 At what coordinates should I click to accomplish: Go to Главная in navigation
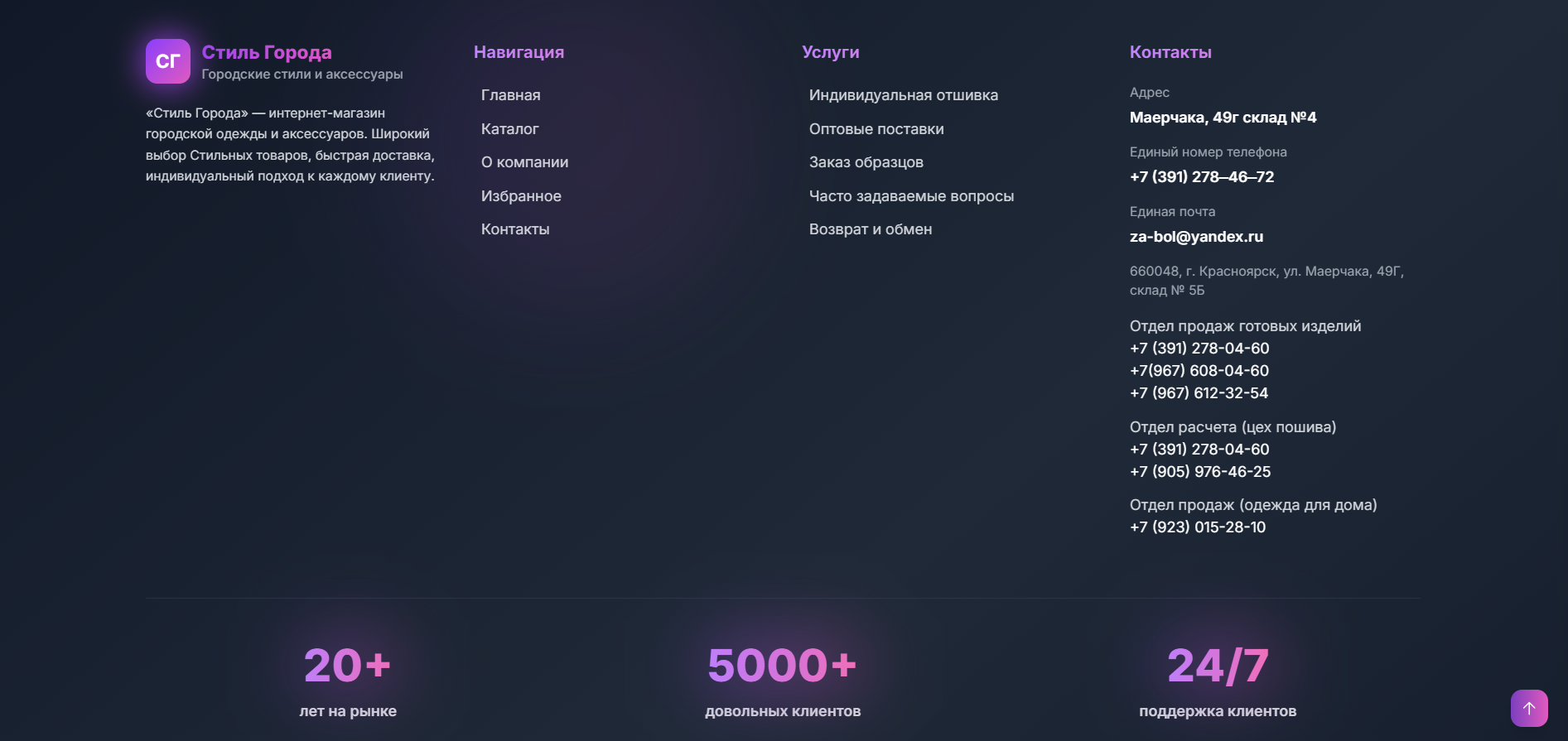(510, 95)
